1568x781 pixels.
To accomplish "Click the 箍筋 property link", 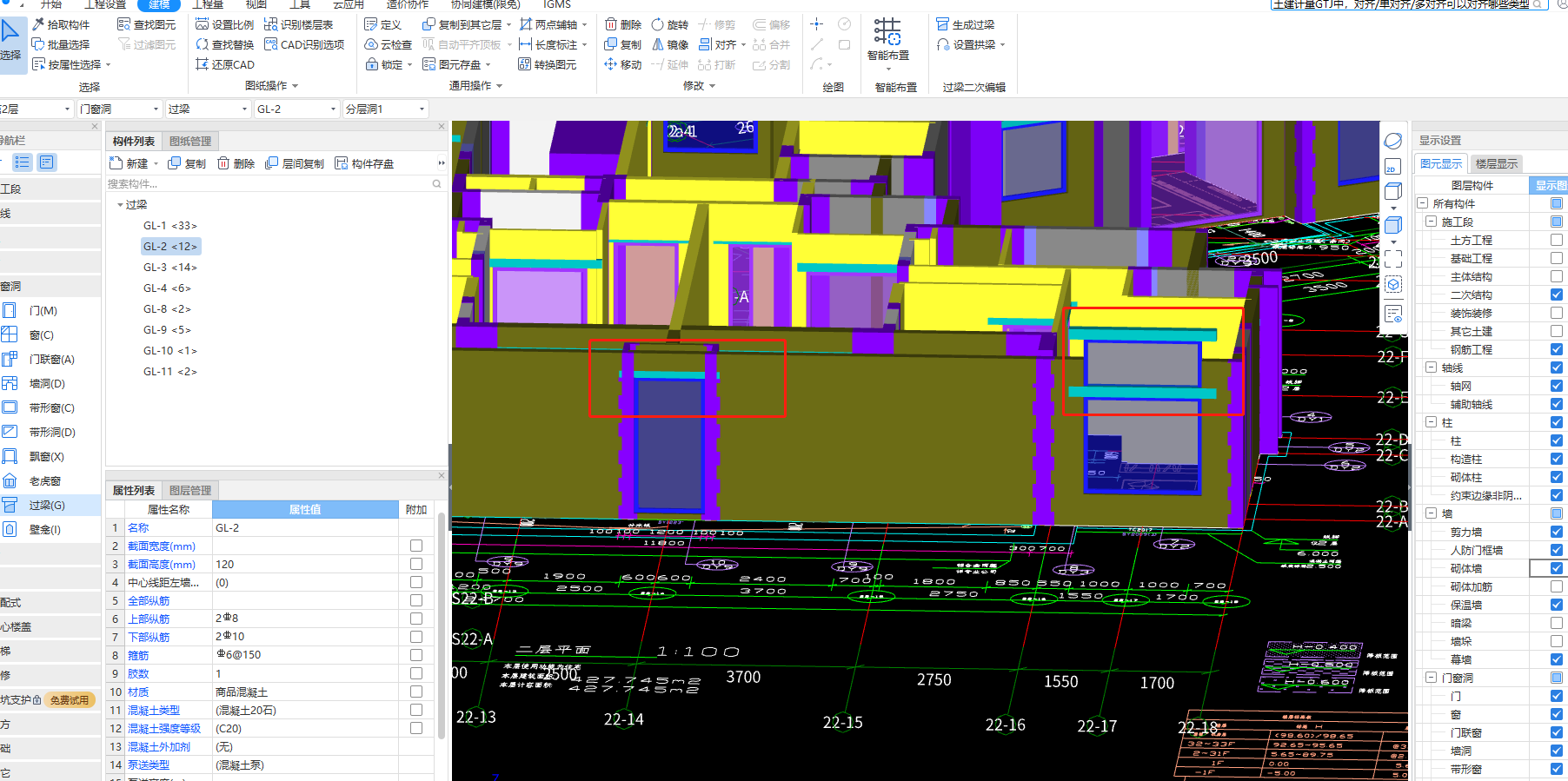I will click(x=138, y=655).
